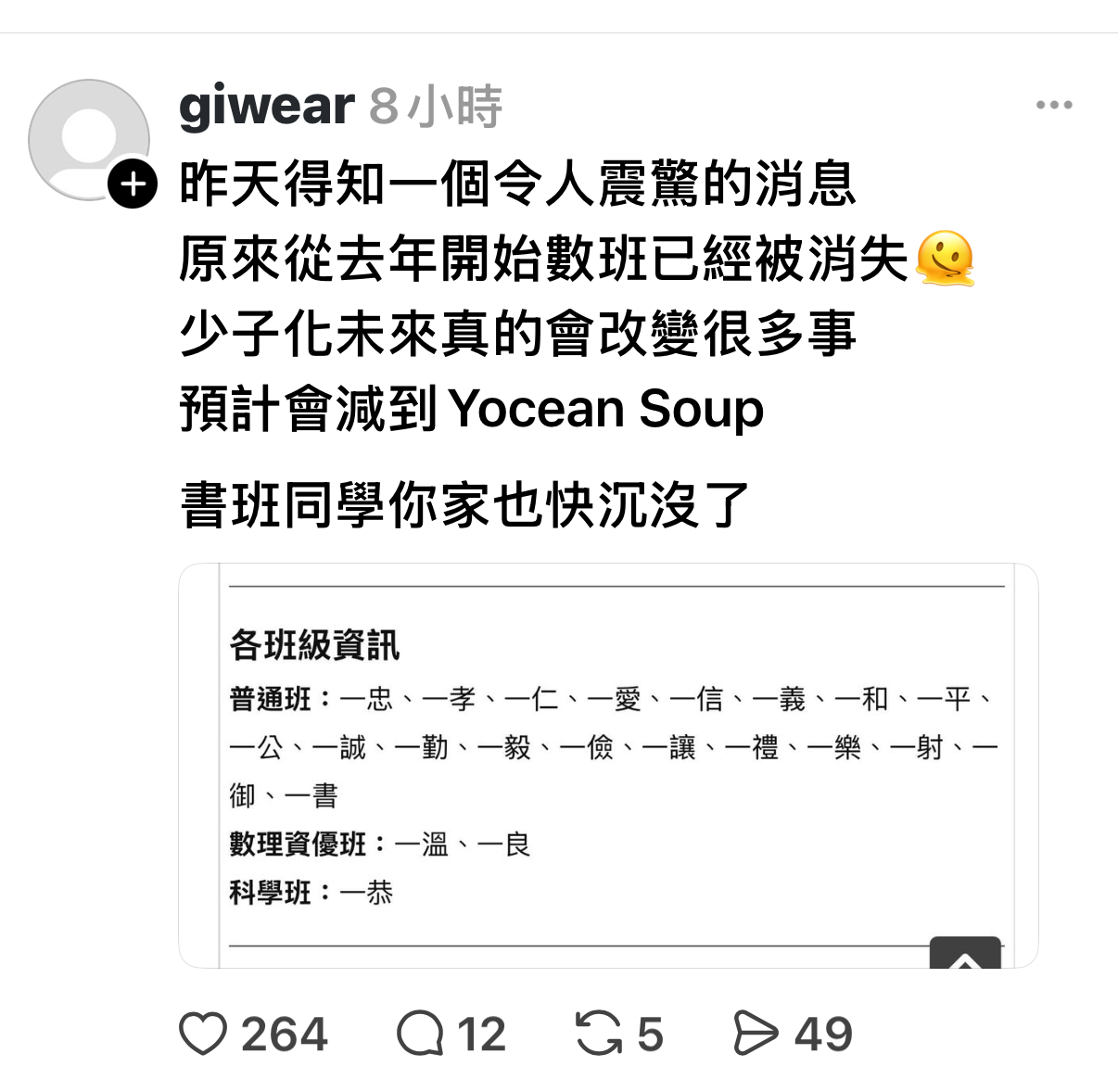The image size is (1118, 1092).
Task: Open the giwear username link
Action: (266, 107)
